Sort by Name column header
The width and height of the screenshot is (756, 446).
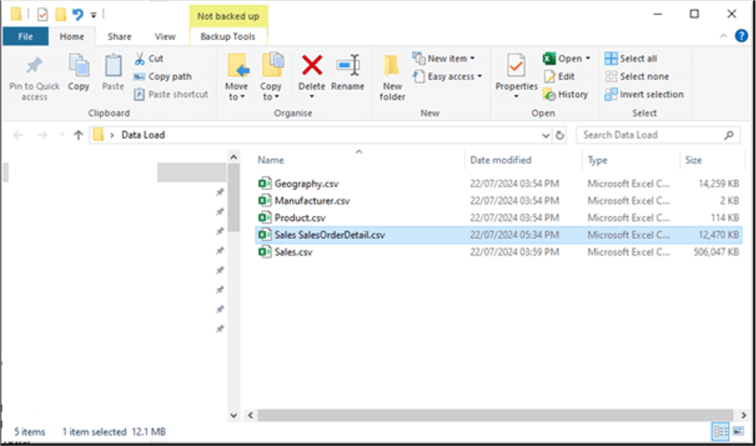click(x=270, y=160)
